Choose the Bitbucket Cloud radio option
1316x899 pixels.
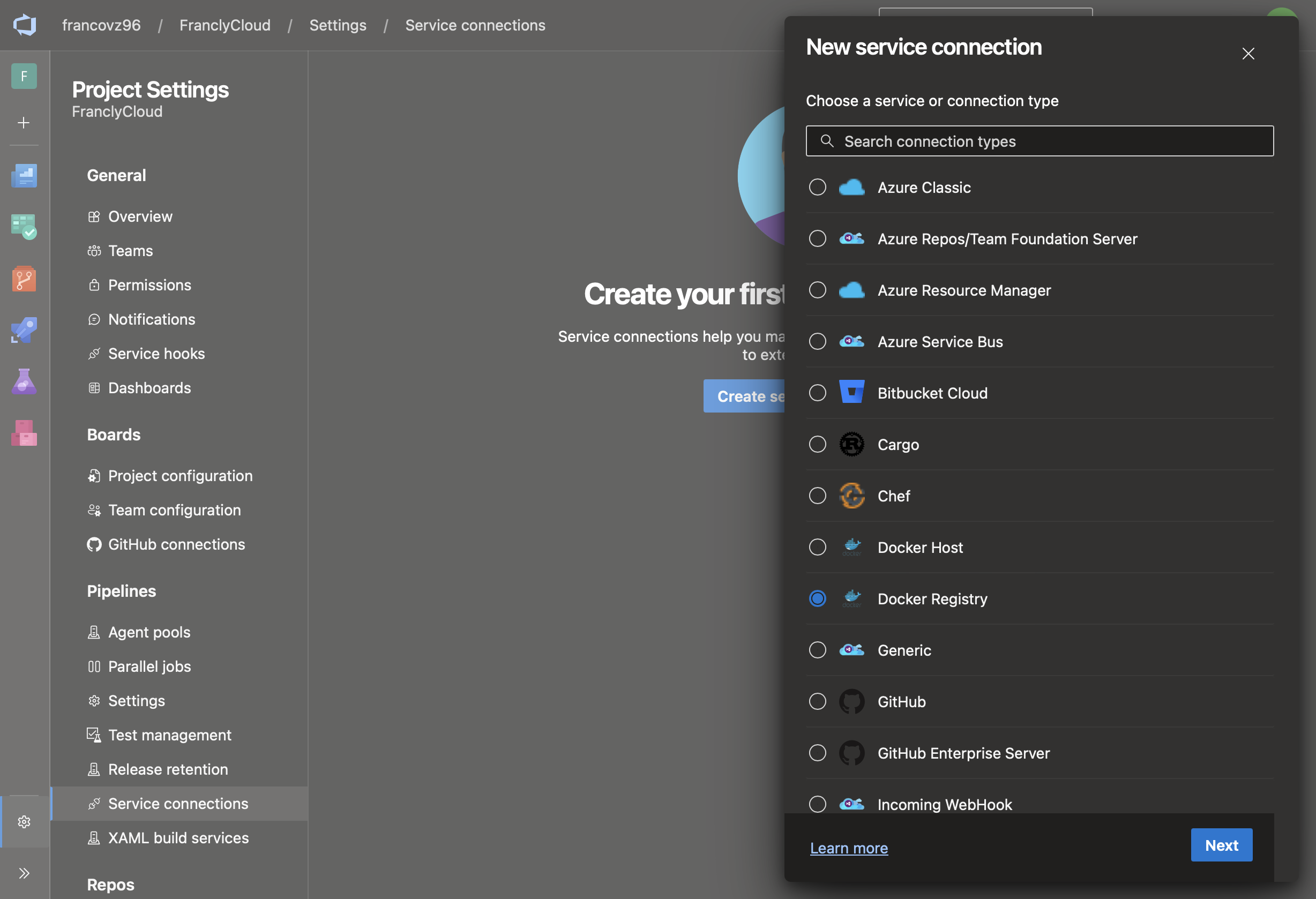click(x=817, y=393)
